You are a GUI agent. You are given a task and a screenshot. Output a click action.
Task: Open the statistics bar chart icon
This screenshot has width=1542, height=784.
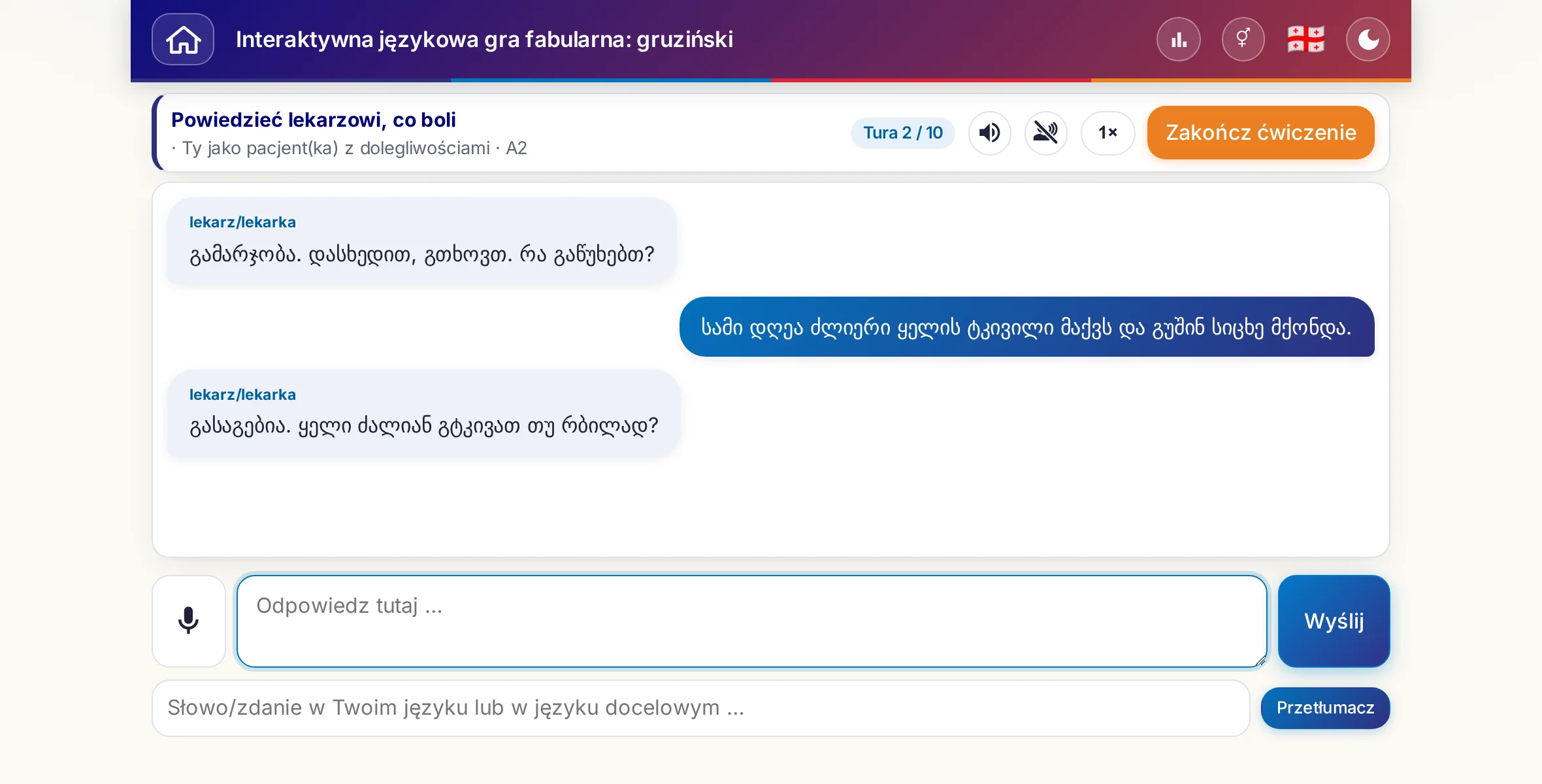pyautogui.click(x=1179, y=39)
